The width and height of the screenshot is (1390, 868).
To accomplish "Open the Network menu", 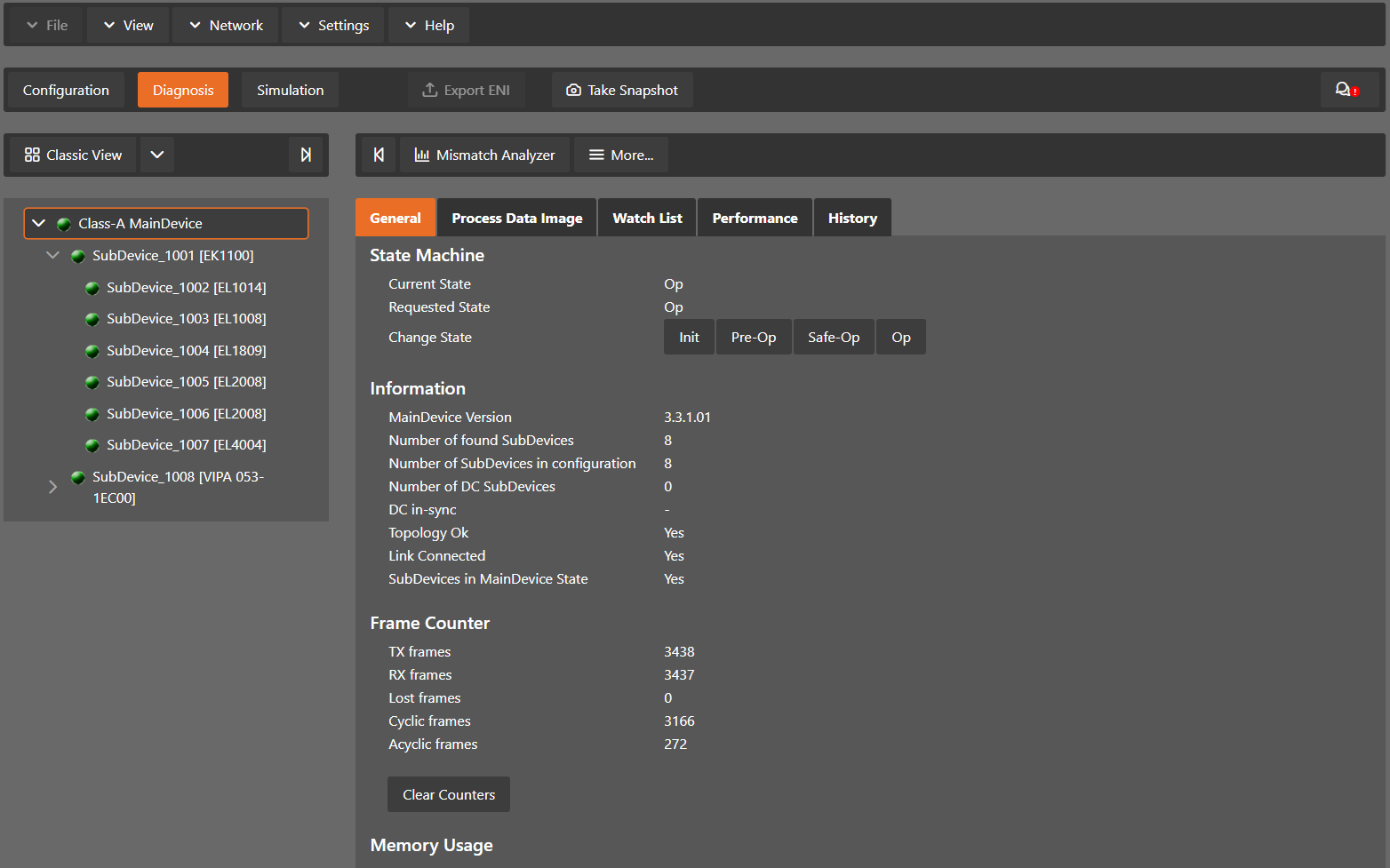I will tap(226, 25).
